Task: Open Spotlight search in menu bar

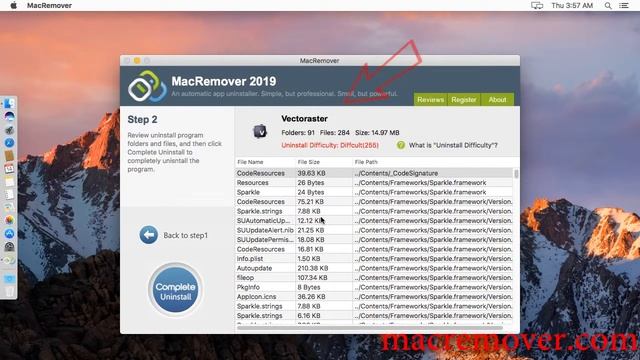Action: [608, 5]
